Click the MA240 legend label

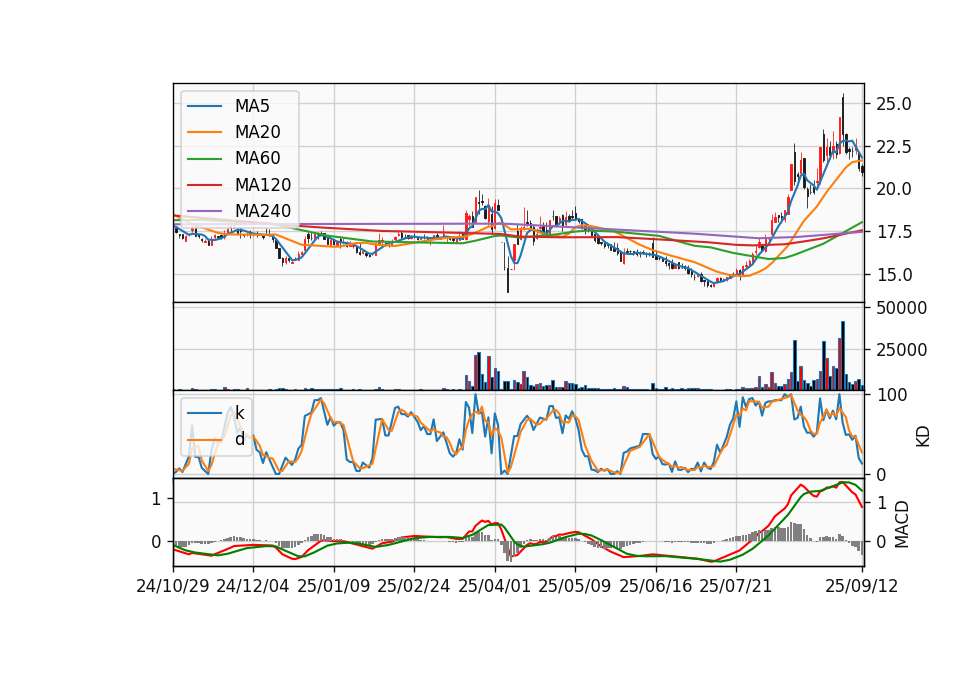[263, 211]
